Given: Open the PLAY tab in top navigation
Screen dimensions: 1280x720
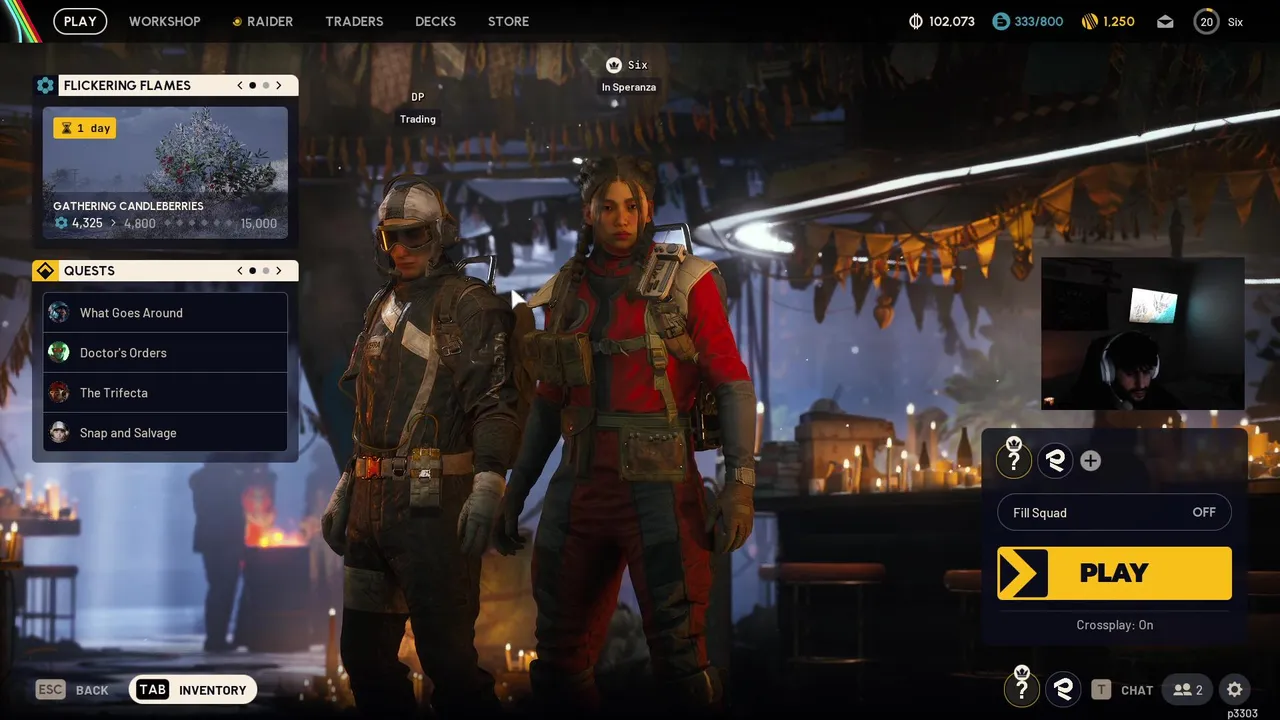Looking at the screenshot, I should (x=80, y=21).
